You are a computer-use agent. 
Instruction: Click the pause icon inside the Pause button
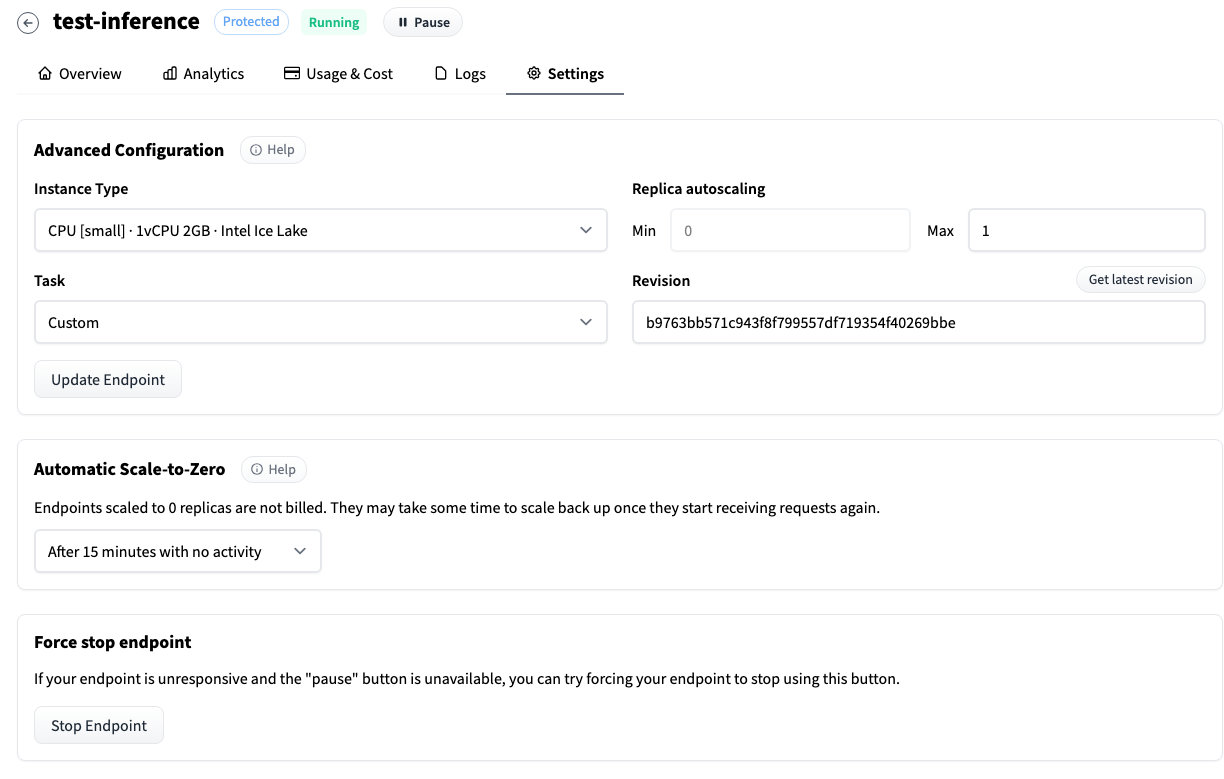click(x=406, y=22)
